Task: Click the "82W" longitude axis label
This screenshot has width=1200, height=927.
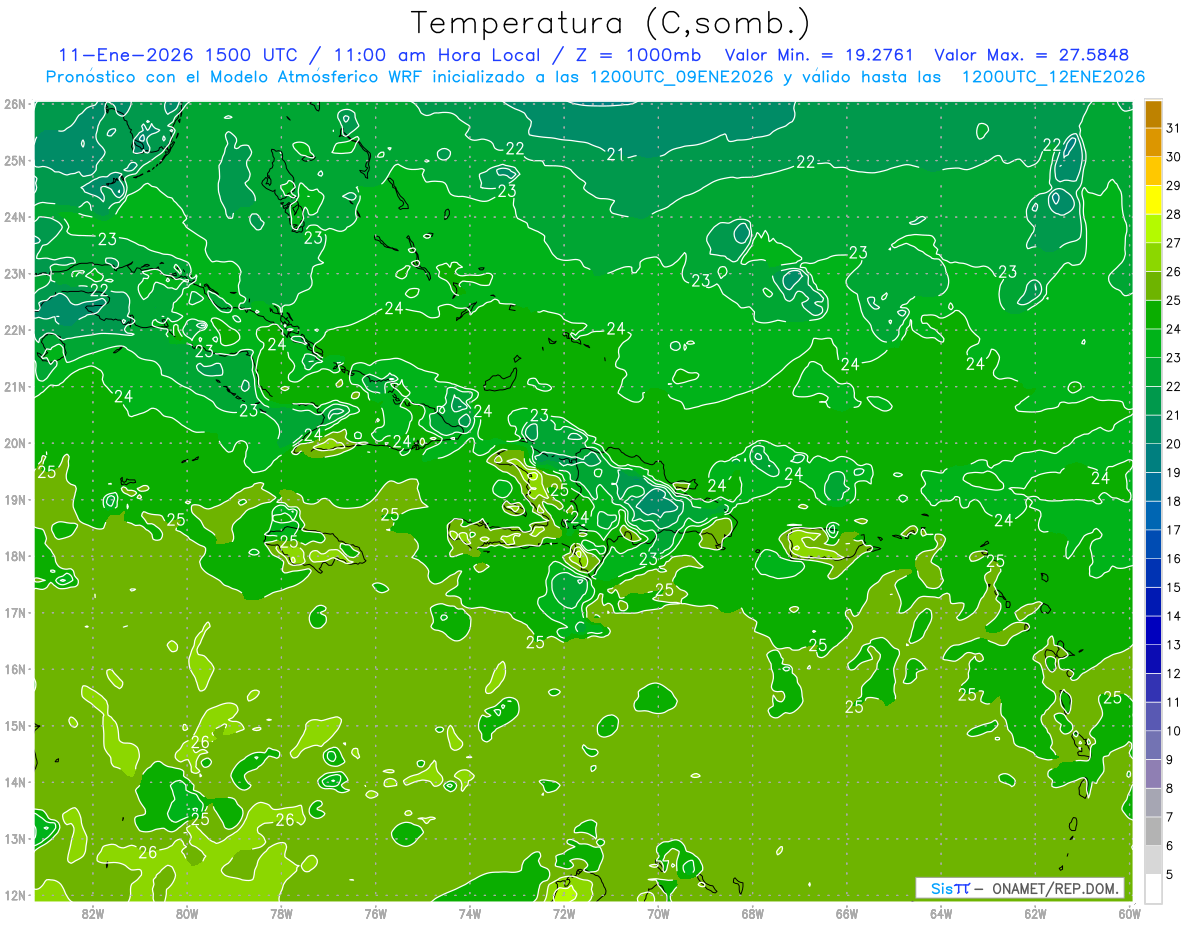Action: click(x=93, y=913)
